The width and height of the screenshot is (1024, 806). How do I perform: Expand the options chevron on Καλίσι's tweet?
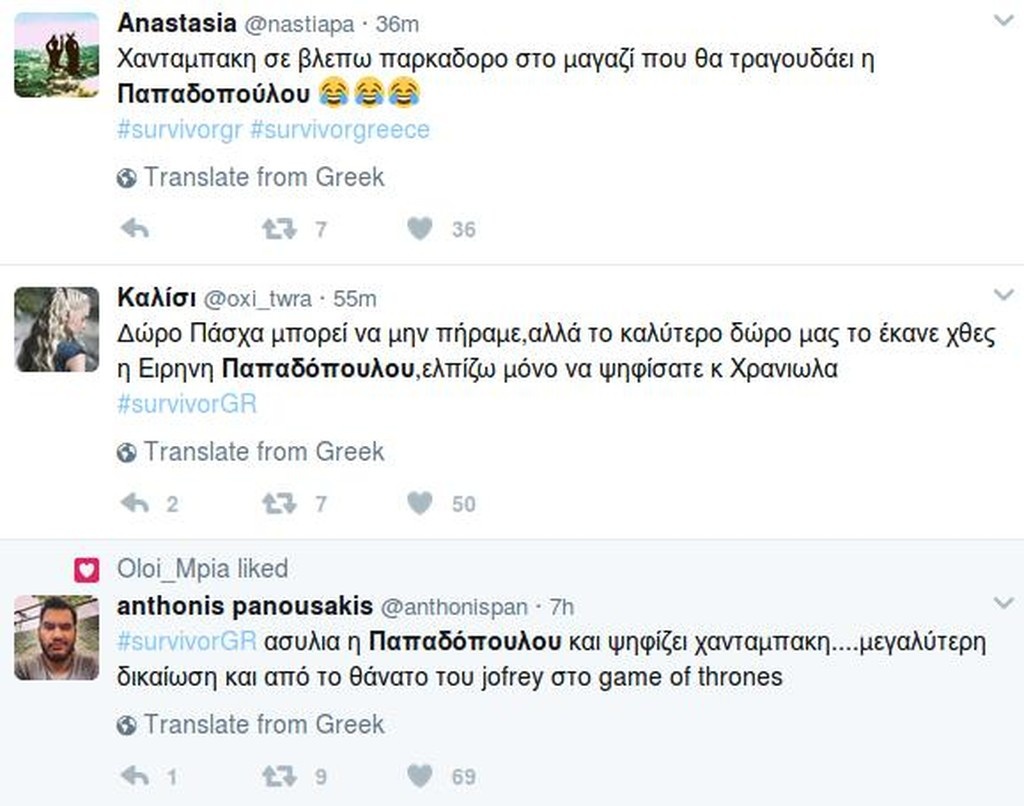[1003, 294]
